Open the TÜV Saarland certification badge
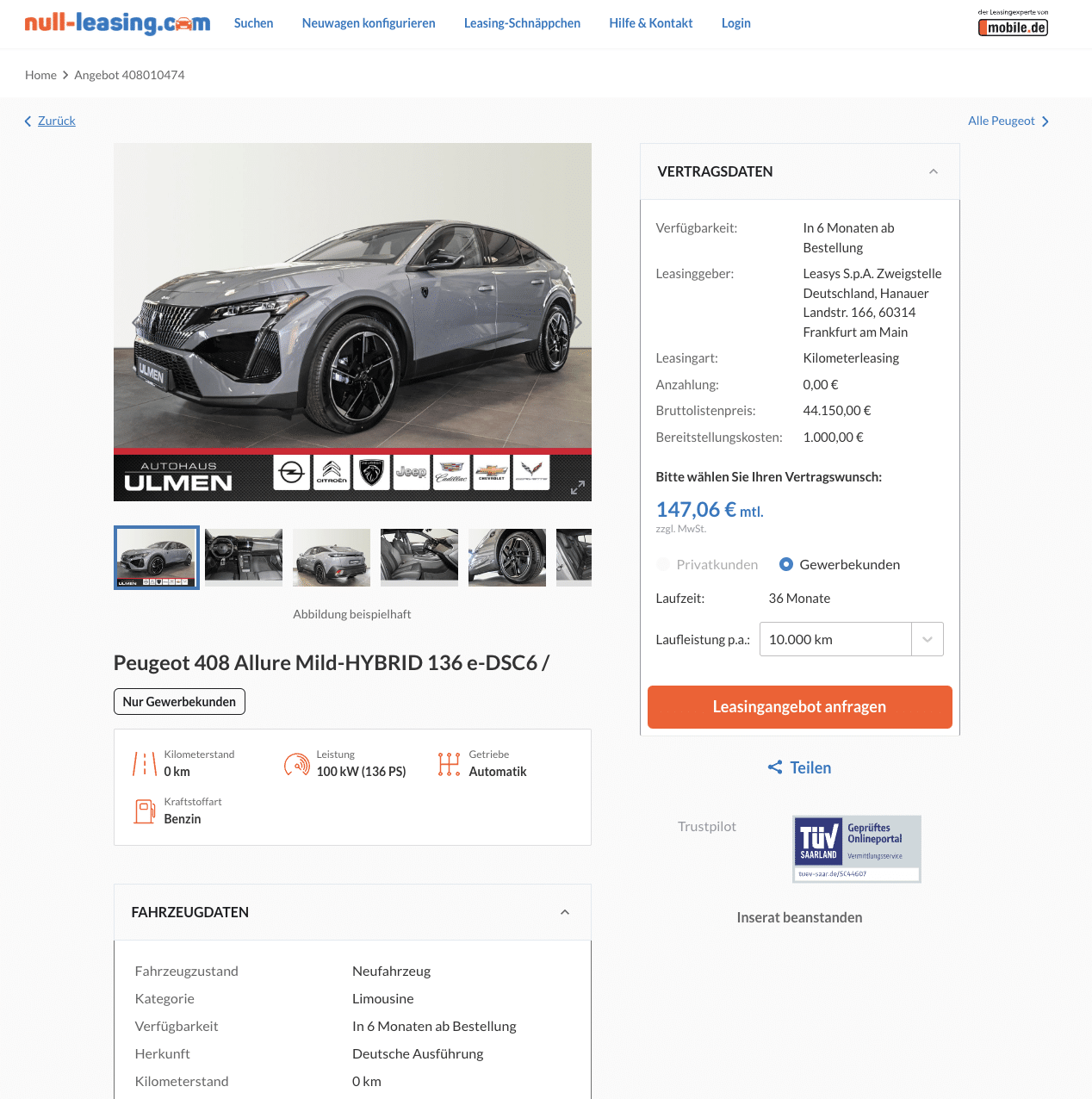The height and width of the screenshot is (1099, 1092). click(857, 849)
